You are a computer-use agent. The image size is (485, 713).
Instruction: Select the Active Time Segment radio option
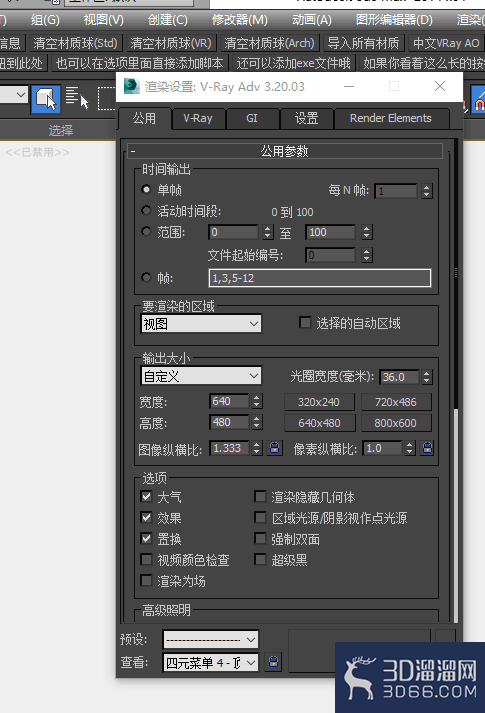click(146, 211)
